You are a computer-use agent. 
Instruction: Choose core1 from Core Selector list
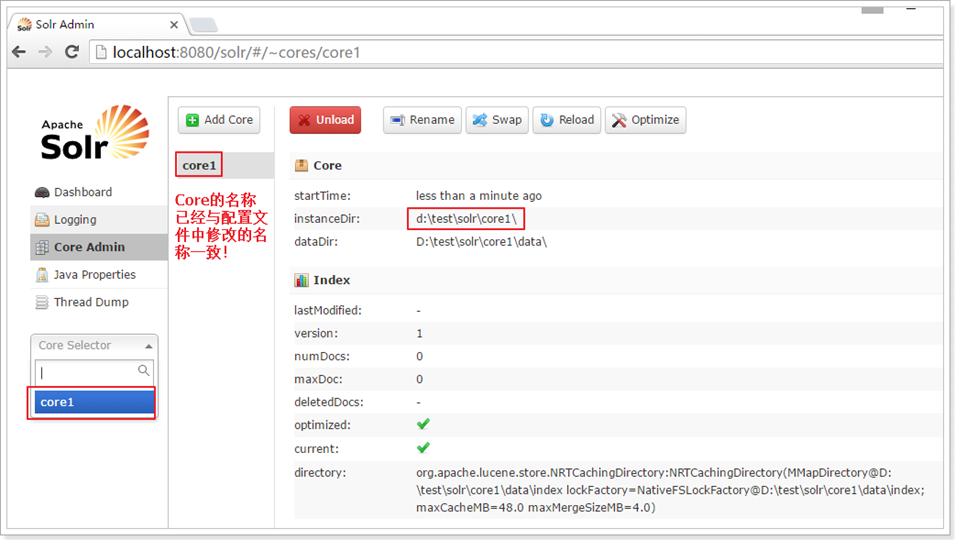[x=94, y=402]
